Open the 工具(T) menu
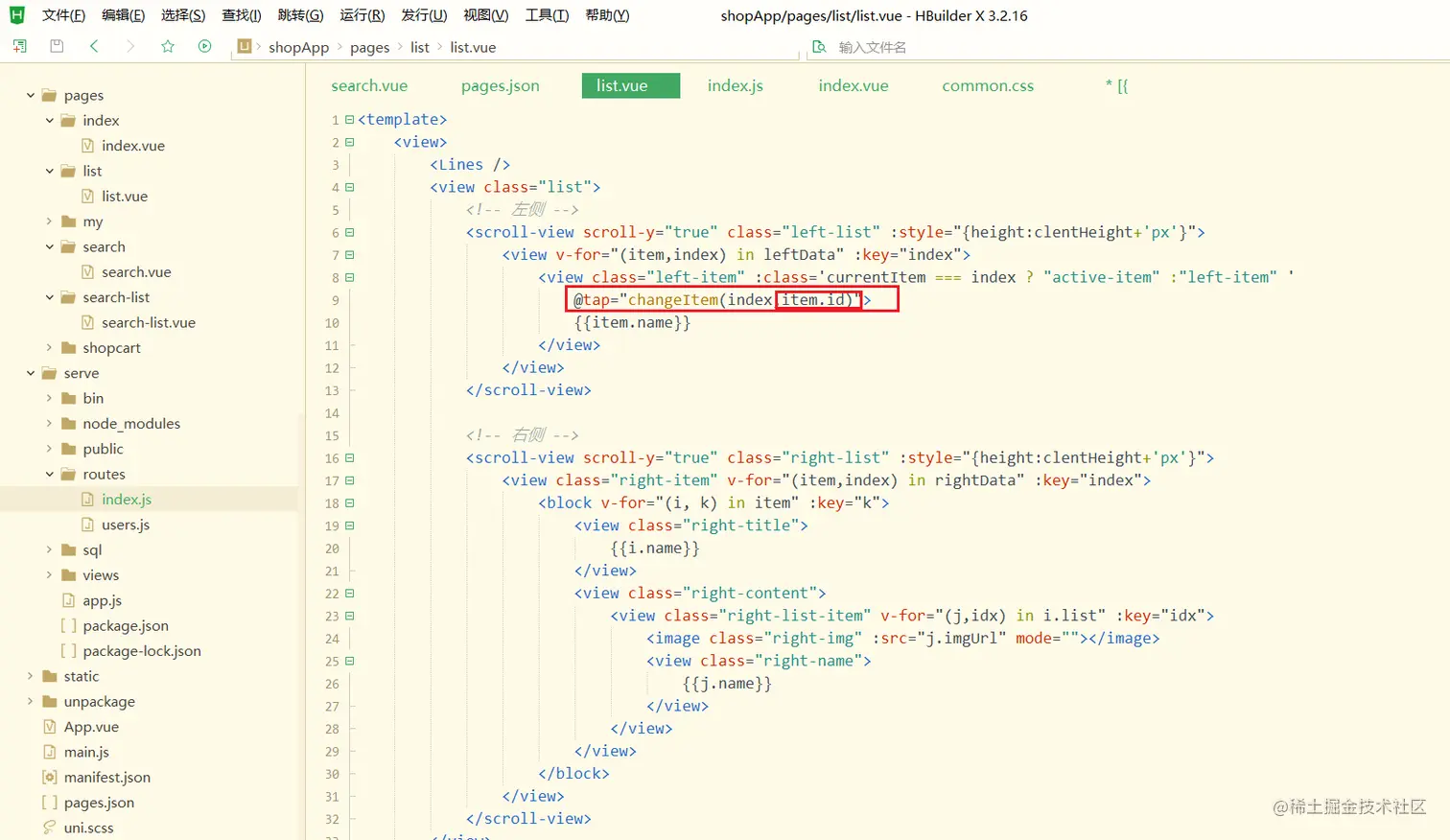The height and width of the screenshot is (840, 1450). click(547, 15)
